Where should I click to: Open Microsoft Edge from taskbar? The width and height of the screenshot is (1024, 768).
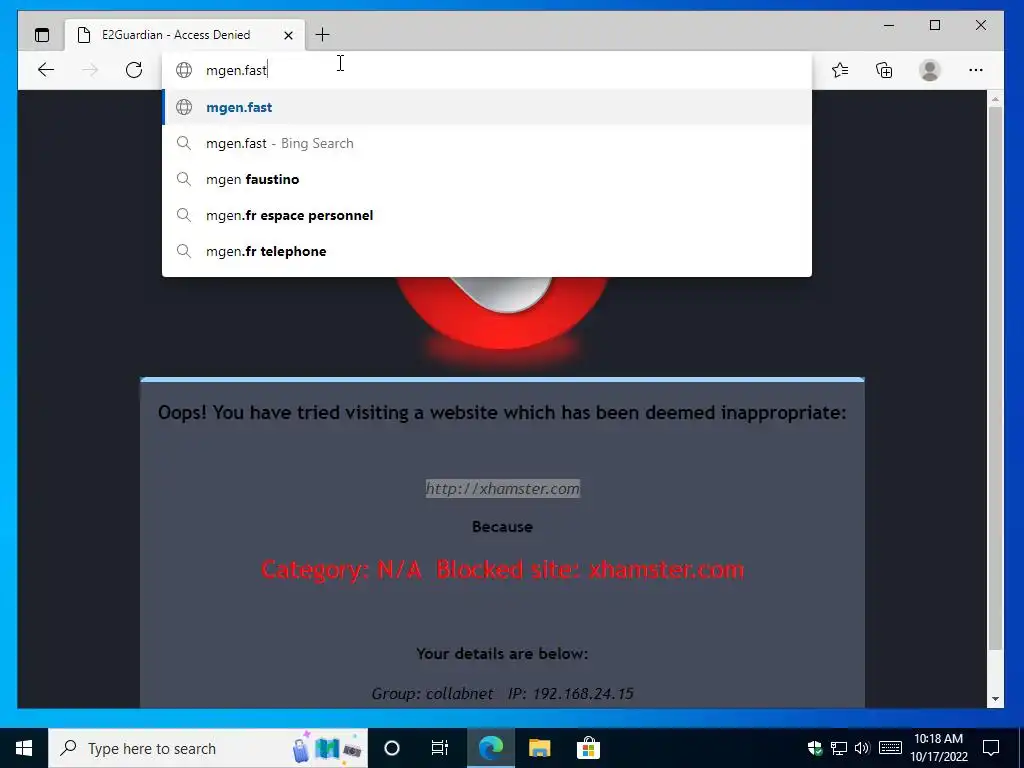[x=490, y=748]
